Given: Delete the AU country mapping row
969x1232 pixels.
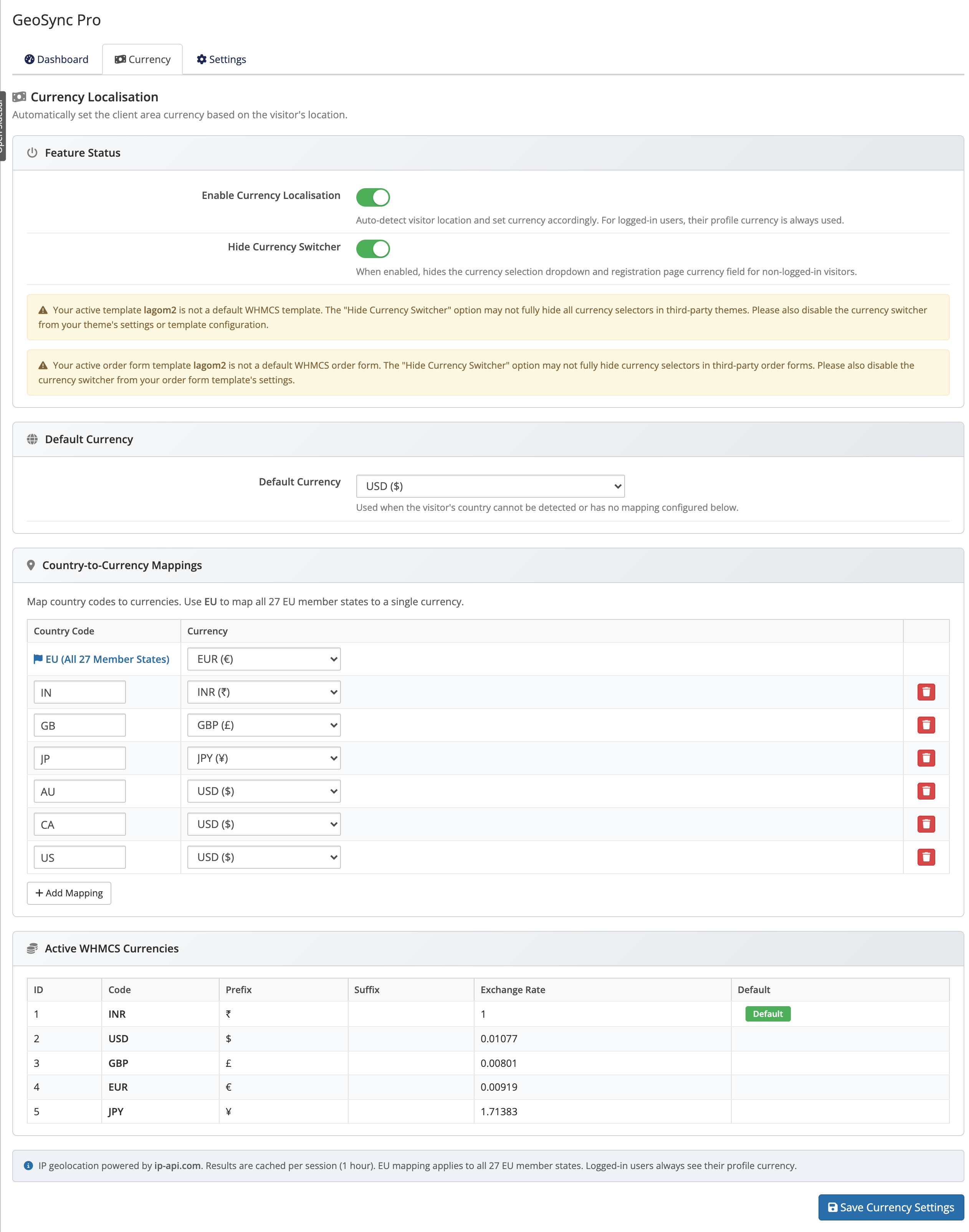Looking at the screenshot, I should [x=926, y=791].
